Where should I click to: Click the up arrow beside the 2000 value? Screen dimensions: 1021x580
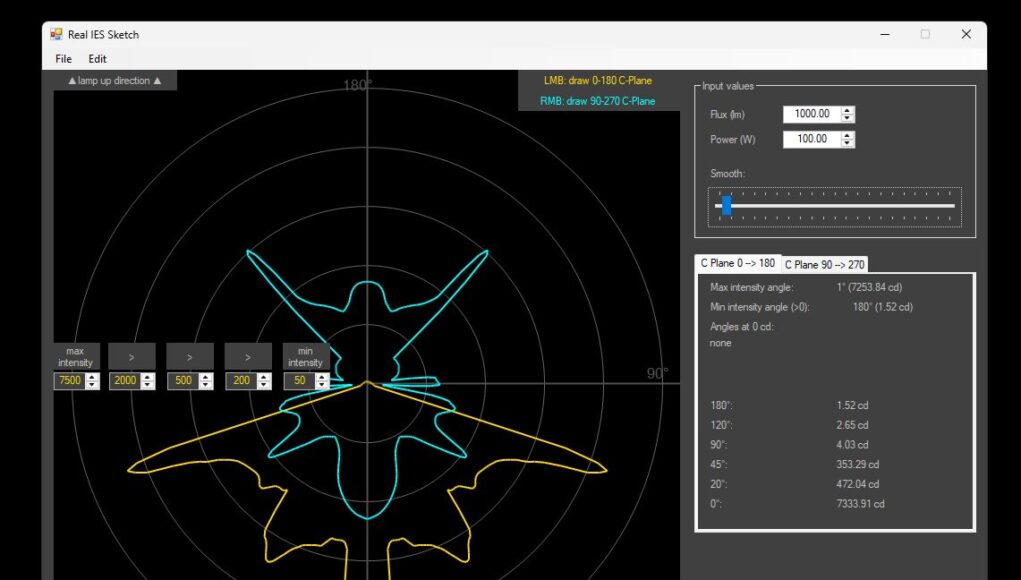(148, 377)
